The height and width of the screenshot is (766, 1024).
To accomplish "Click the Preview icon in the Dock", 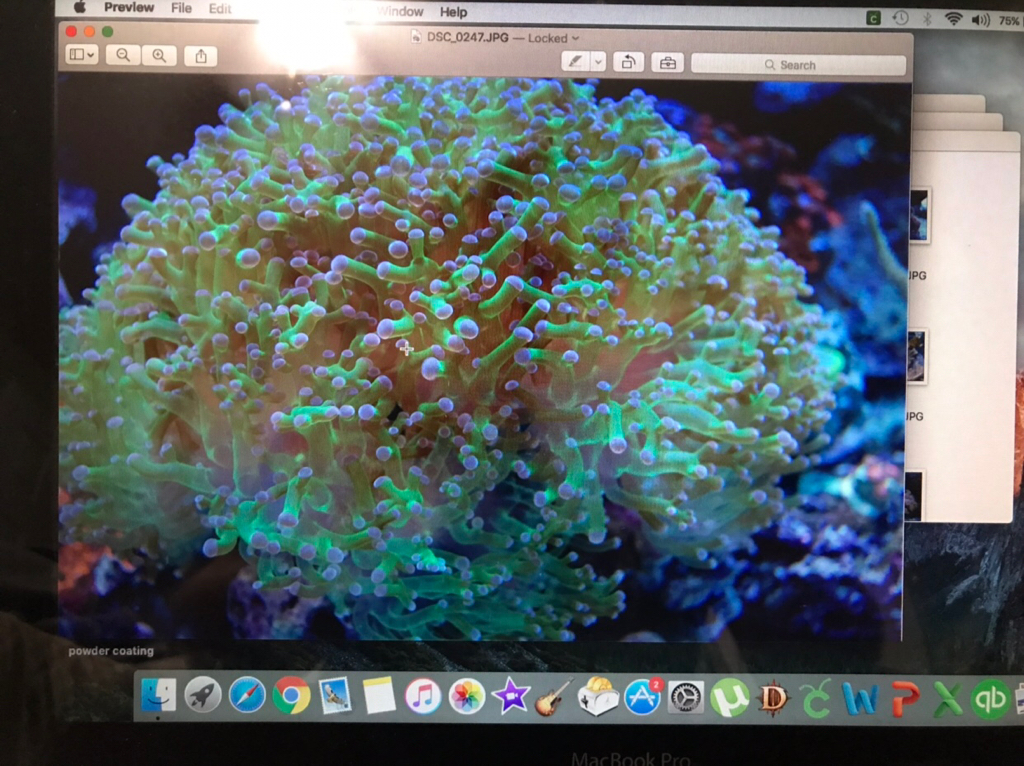I will (334, 695).
